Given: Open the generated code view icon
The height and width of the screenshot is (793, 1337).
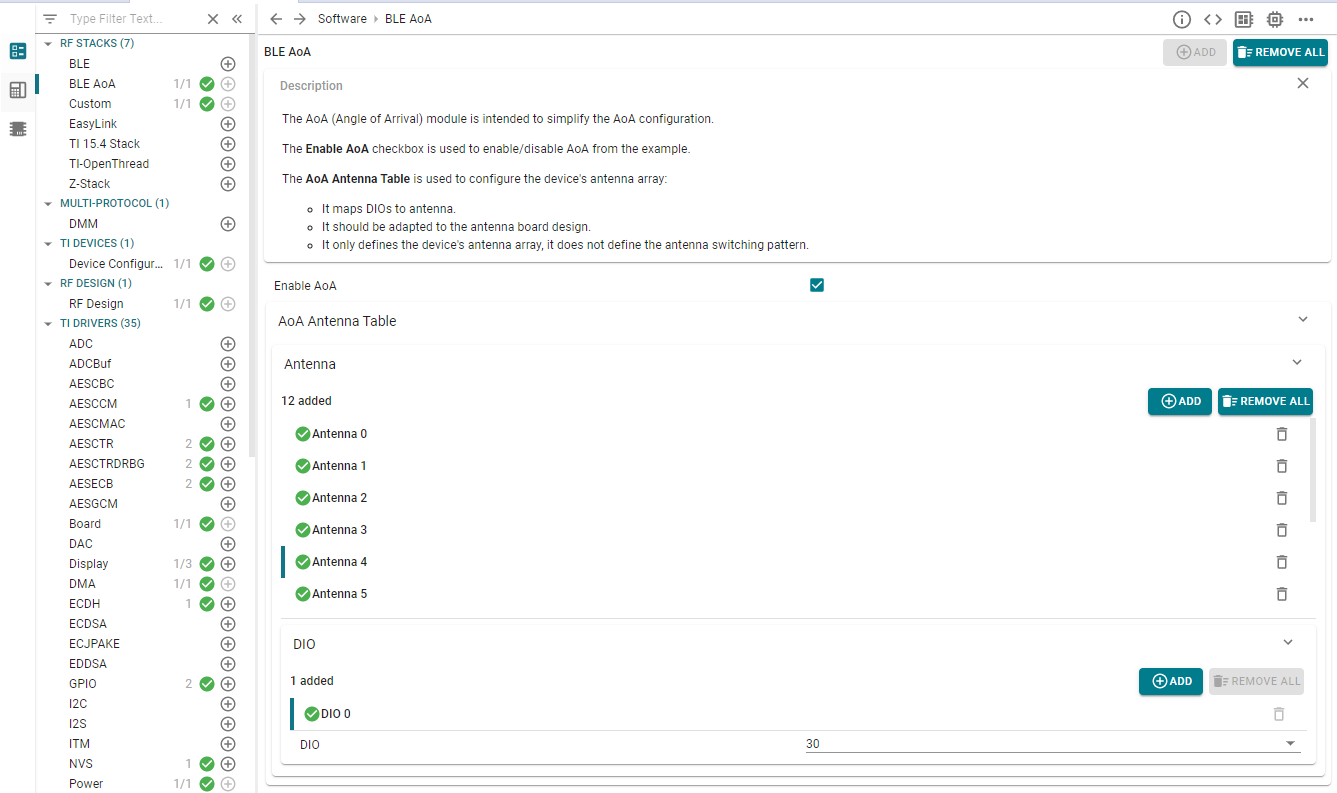Looking at the screenshot, I should point(1211,19).
